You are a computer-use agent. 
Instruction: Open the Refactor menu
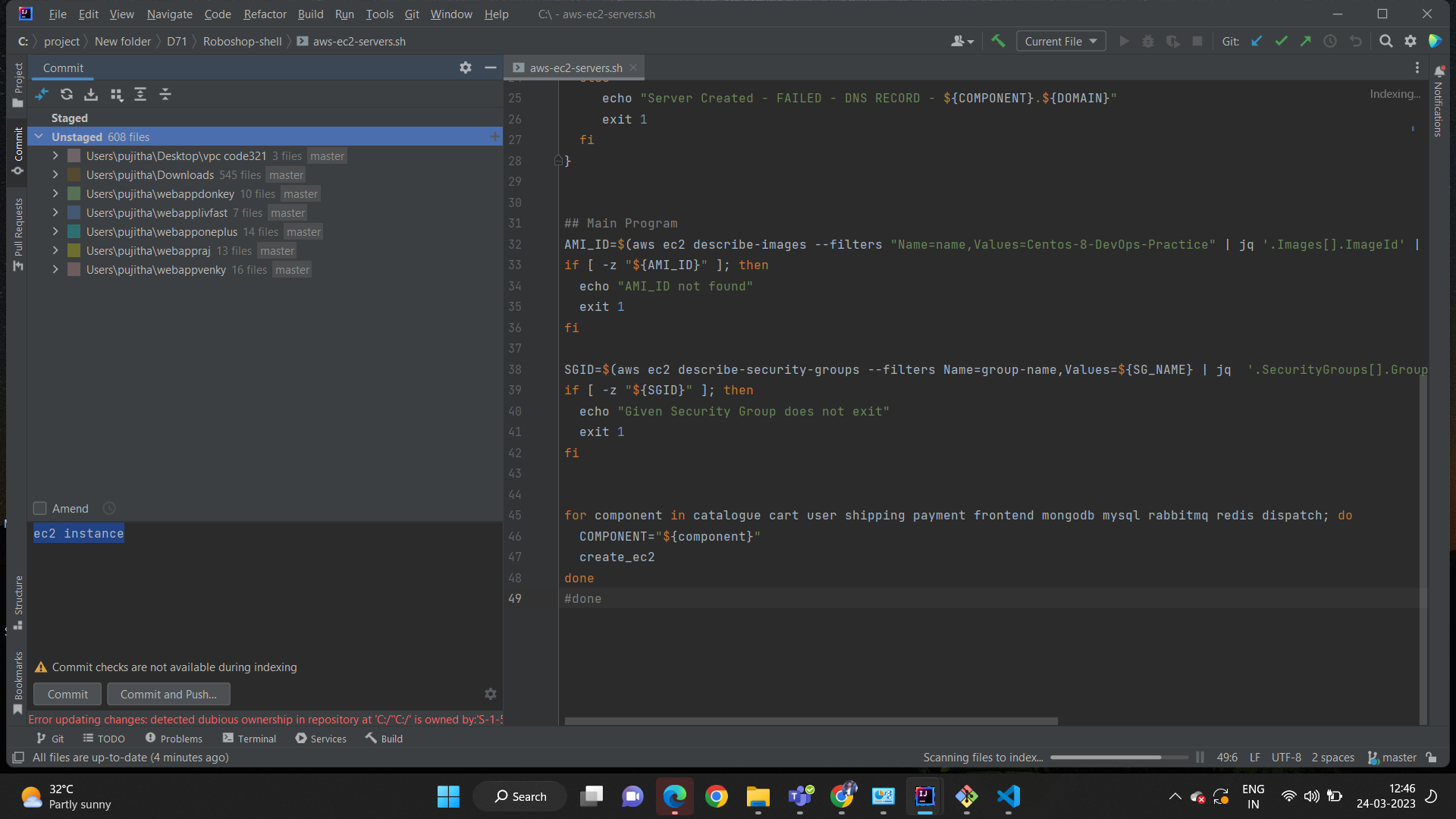pyautogui.click(x=265, y=14)
